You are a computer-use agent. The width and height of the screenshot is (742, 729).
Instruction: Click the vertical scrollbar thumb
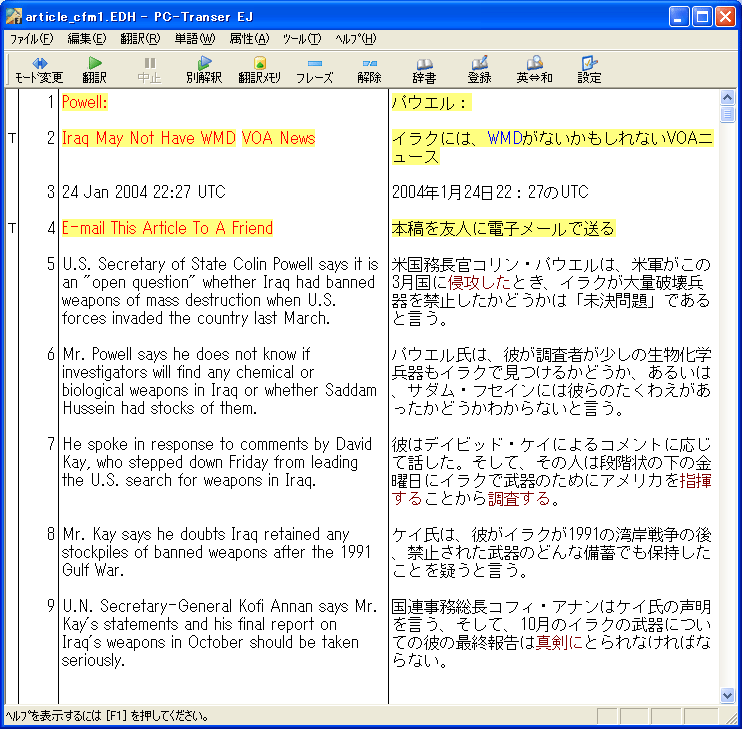click(727, 114)
